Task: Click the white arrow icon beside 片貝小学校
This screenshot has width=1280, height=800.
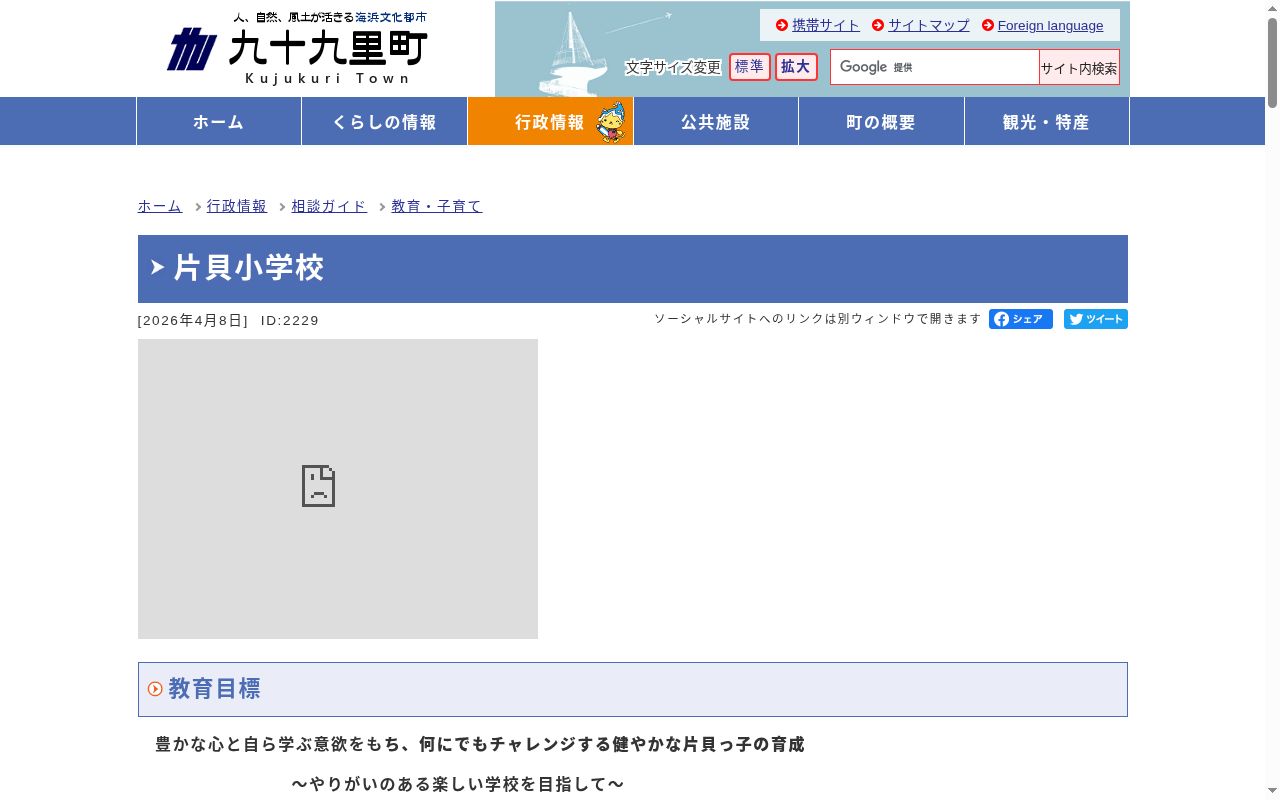Action: [x=157, y=267]
